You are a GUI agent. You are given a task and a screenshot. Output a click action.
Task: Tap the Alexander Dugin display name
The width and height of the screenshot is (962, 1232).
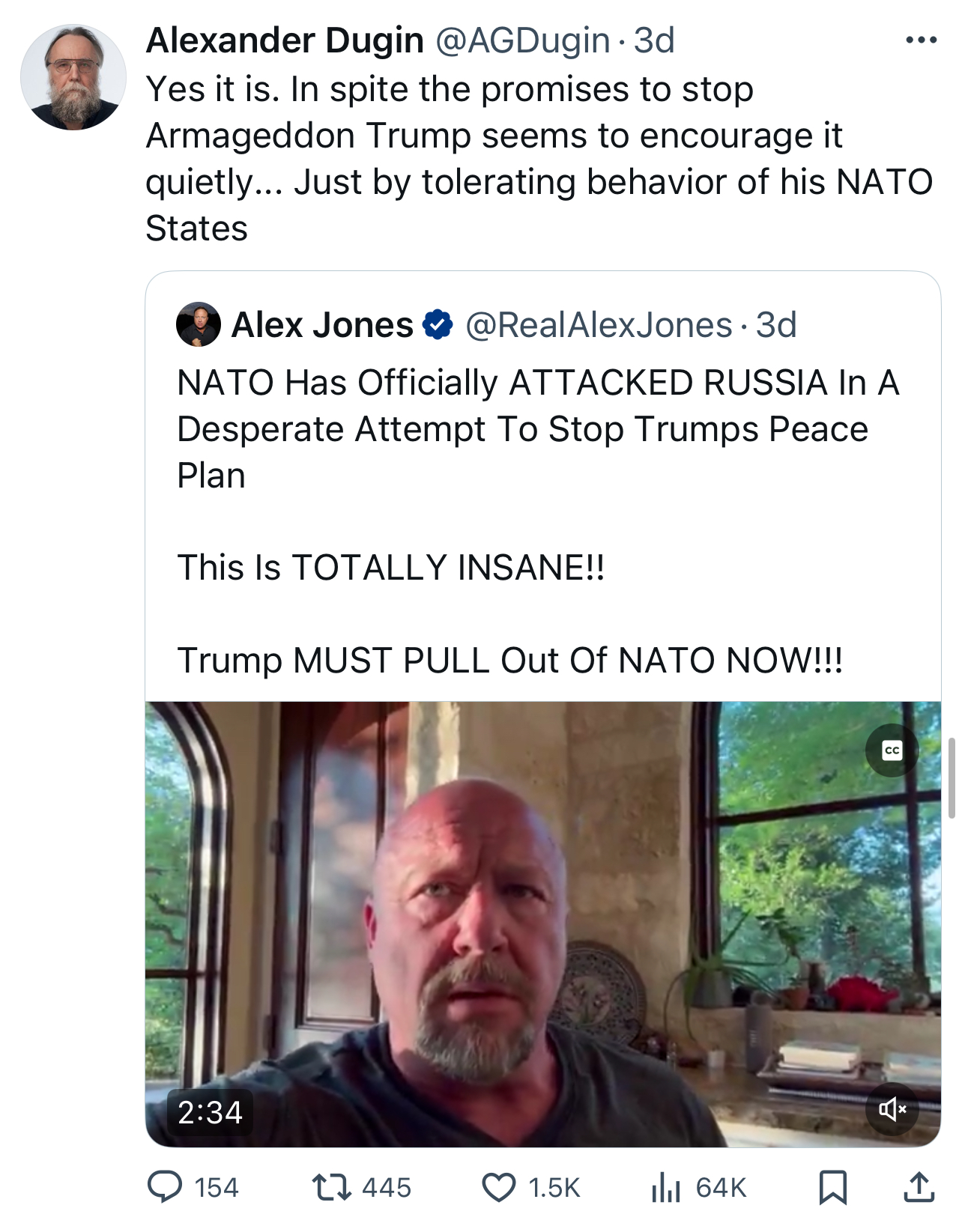285,40
